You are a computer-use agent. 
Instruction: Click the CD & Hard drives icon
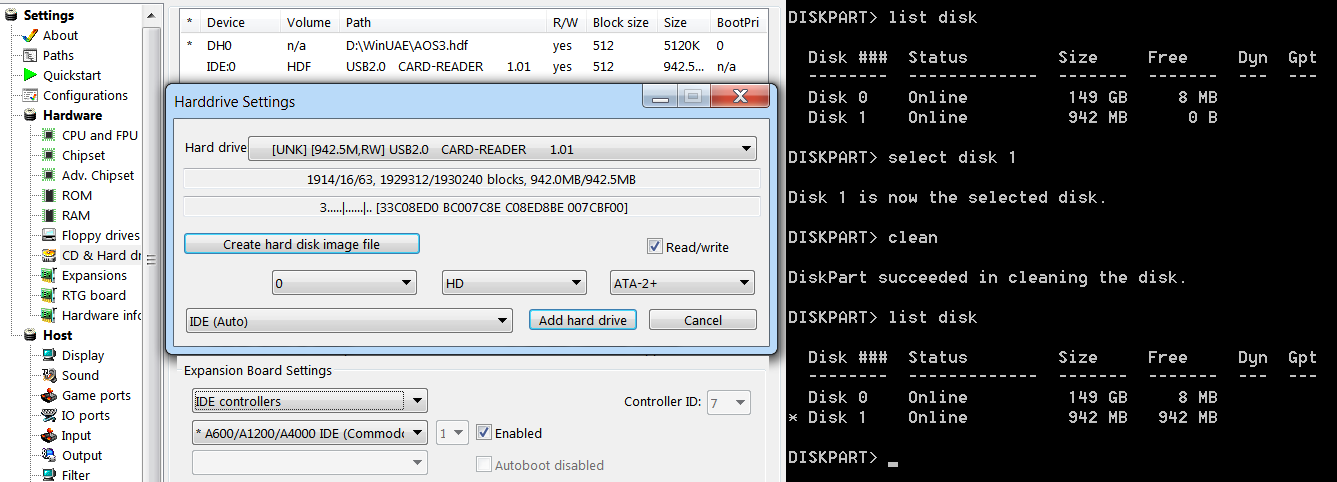pos(48,255)
